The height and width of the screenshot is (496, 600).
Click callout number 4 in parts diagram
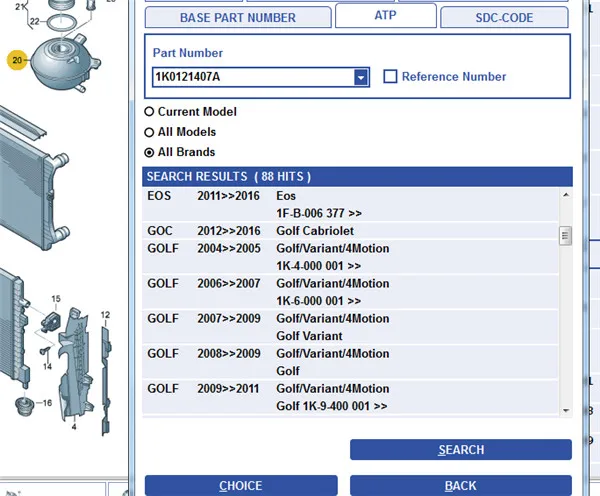tap(74, 426)
